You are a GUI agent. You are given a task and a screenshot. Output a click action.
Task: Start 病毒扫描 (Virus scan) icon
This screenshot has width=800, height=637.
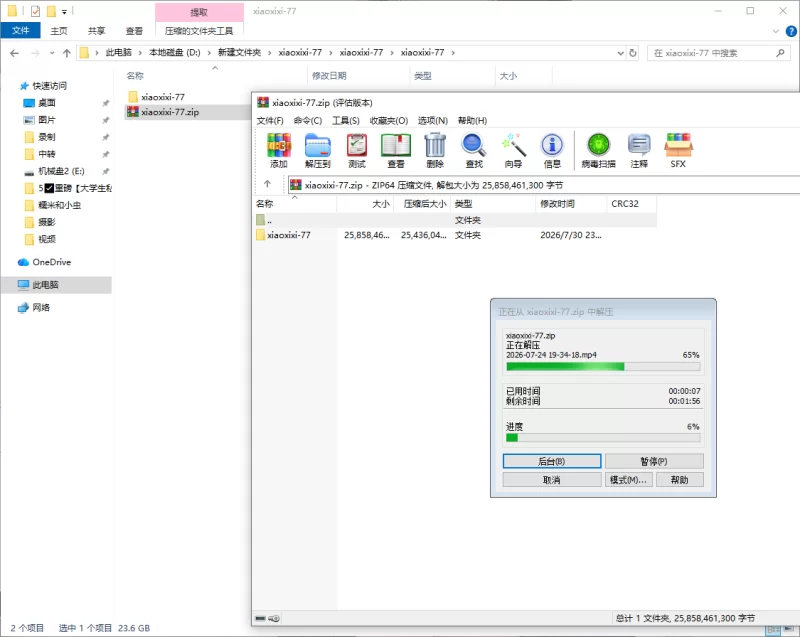598,150
